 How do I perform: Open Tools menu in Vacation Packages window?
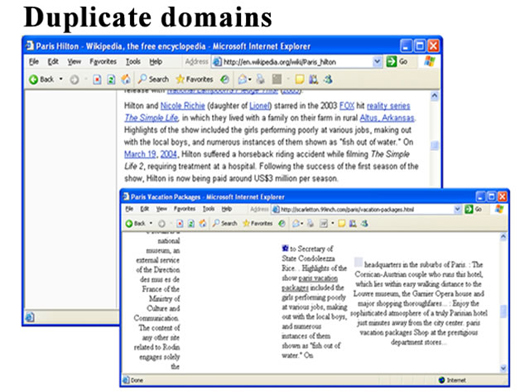(x=209, y=209)
